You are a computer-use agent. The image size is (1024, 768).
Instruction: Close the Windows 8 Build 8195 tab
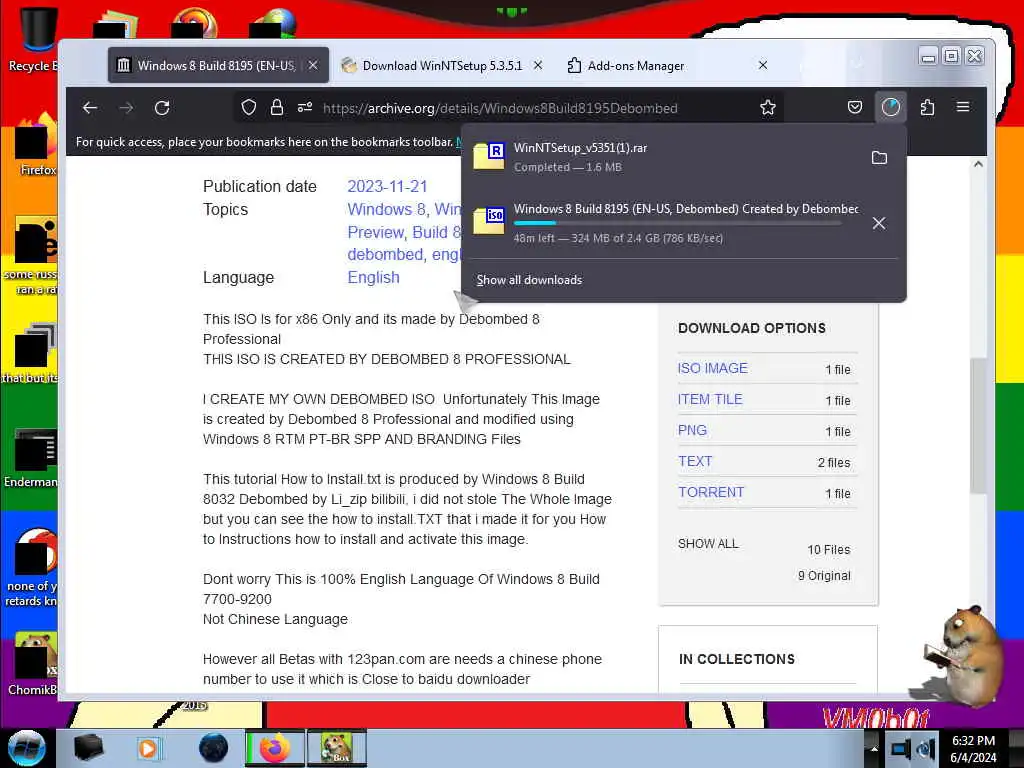(x=313, y=65)
